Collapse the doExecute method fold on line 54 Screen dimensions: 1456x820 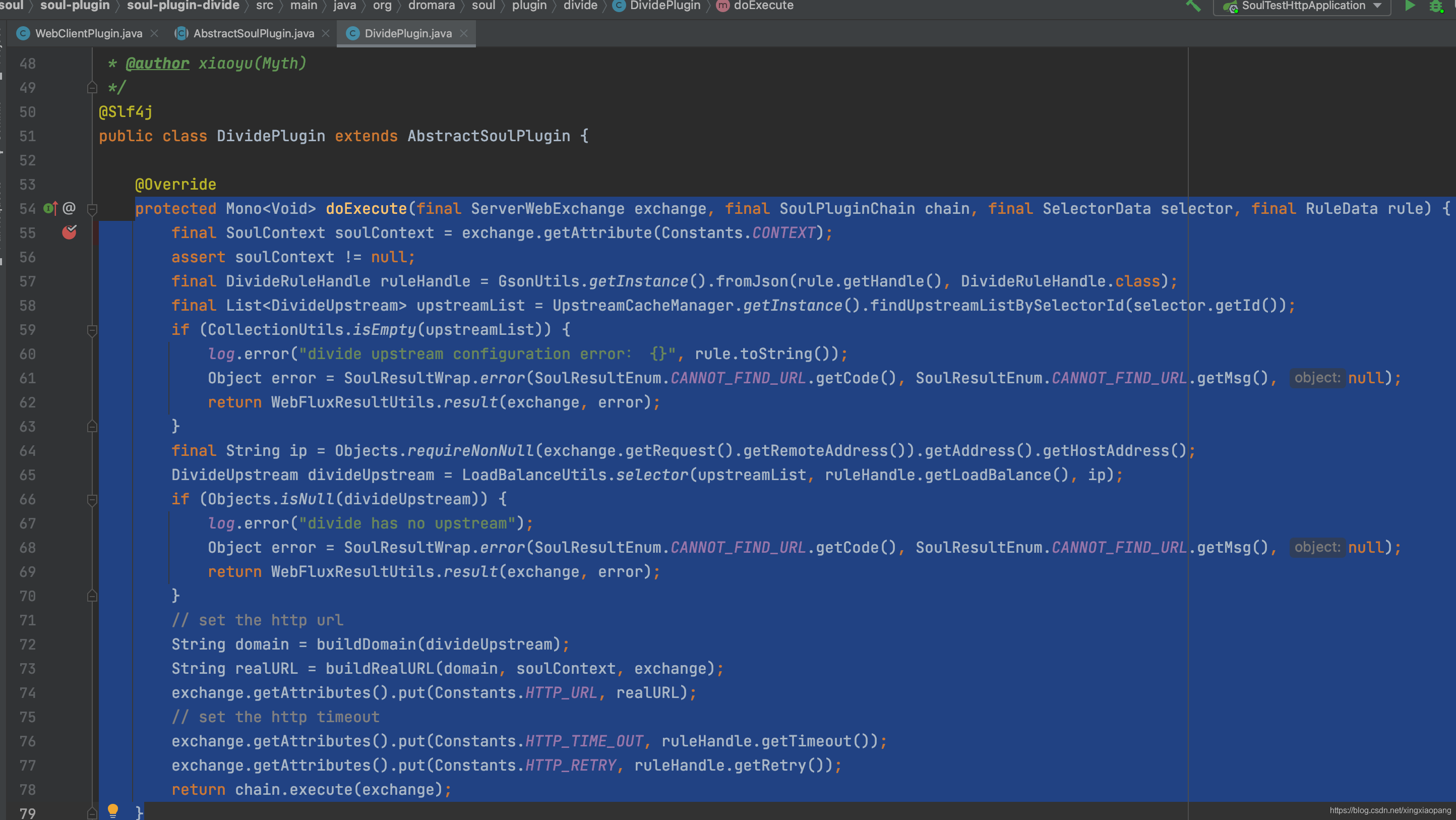92,209
